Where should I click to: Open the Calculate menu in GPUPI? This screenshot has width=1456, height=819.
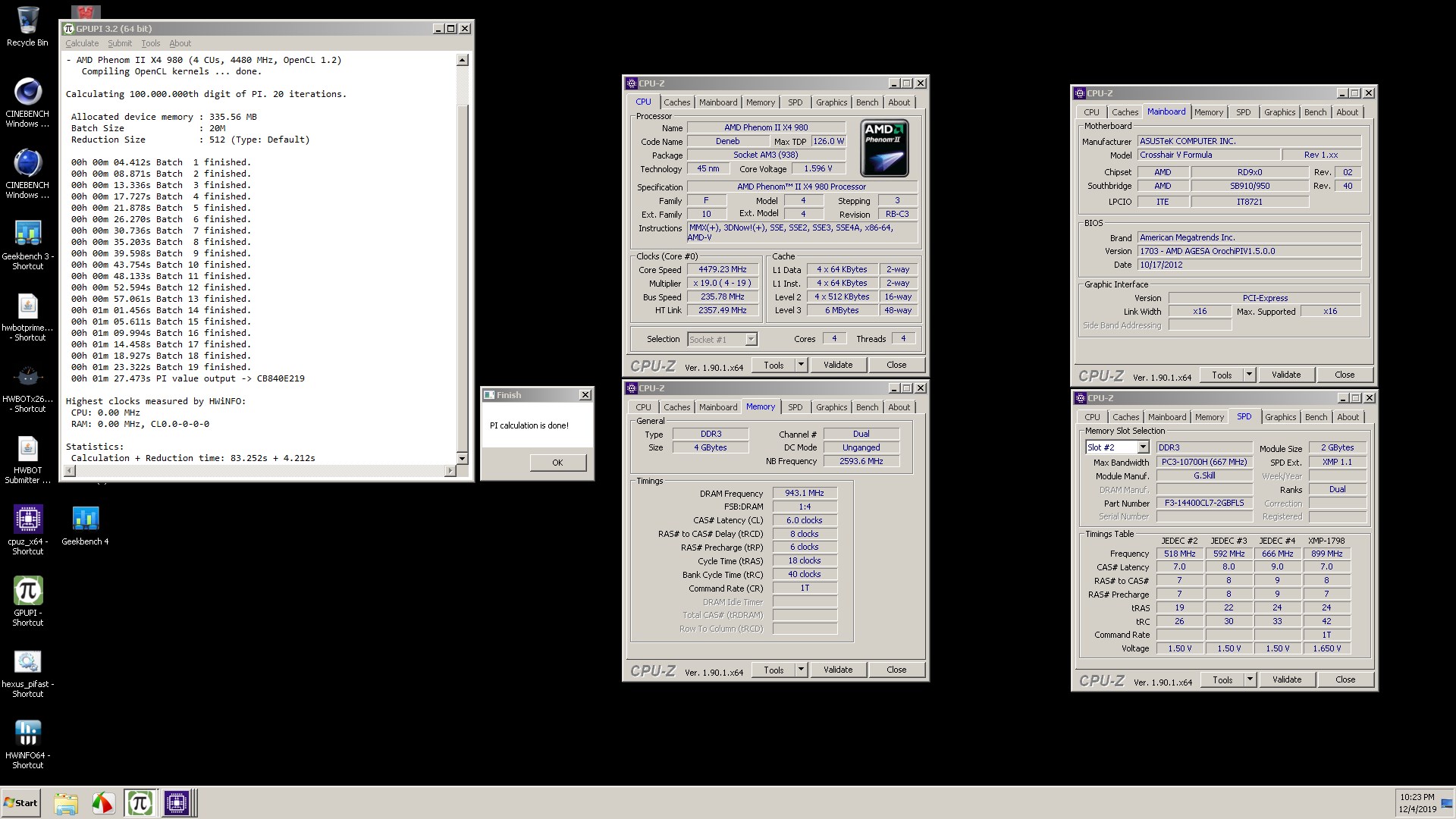point(82,43)
